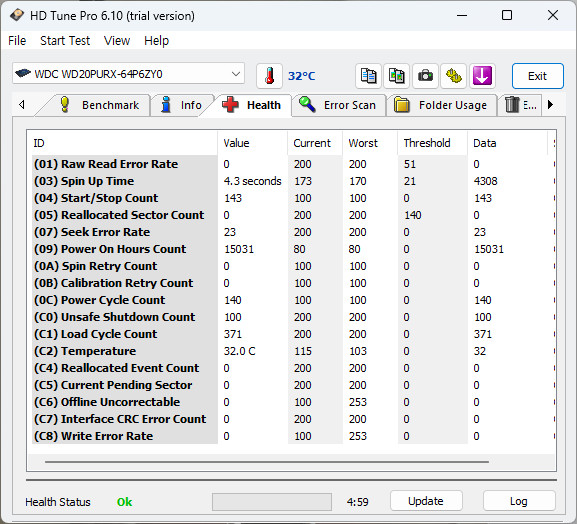Open the Help menu
The width and height of the screenshot is (577, 524).
[x=156, y=40]
